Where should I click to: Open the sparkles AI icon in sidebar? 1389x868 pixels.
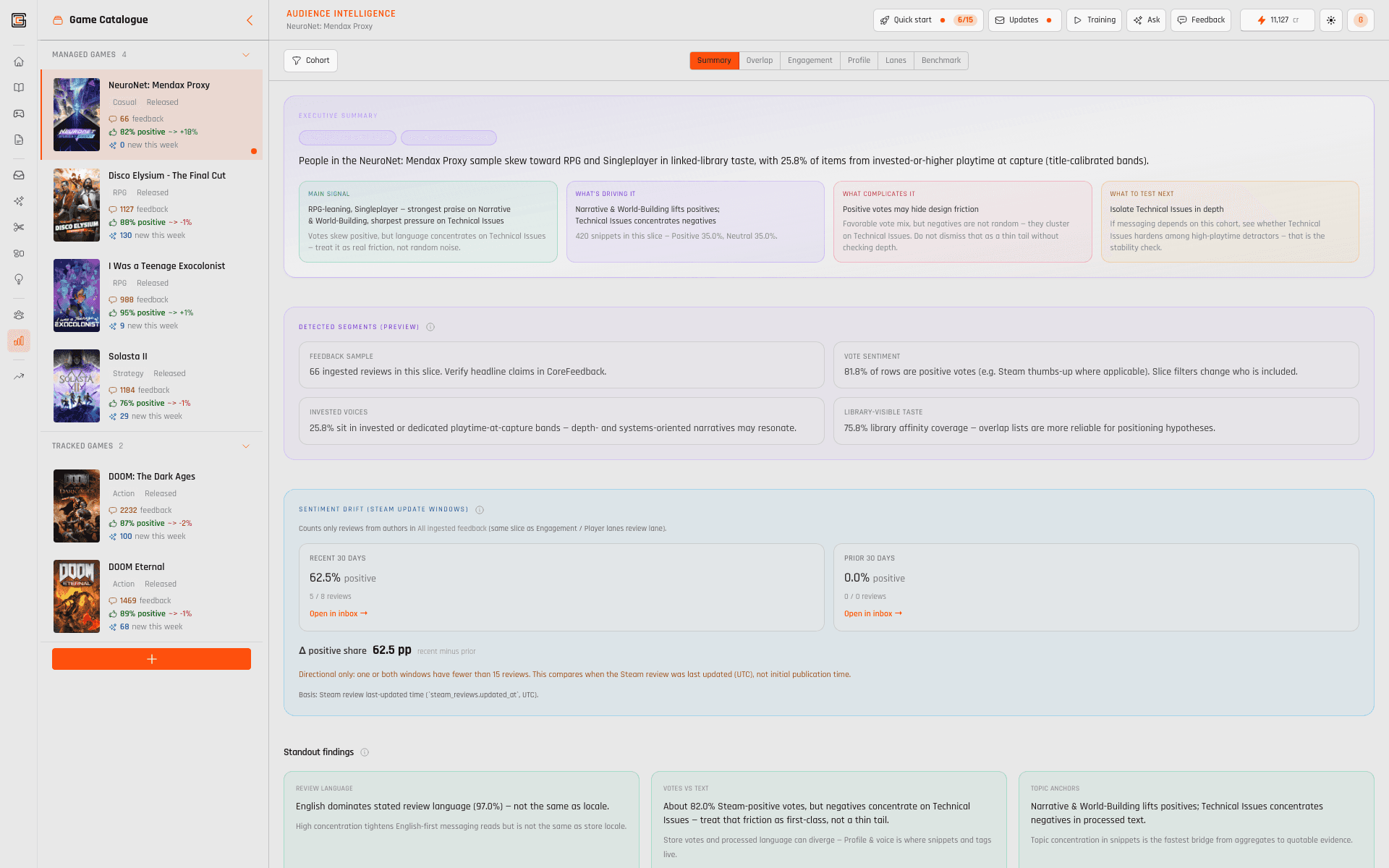click(x=19, y=201)
